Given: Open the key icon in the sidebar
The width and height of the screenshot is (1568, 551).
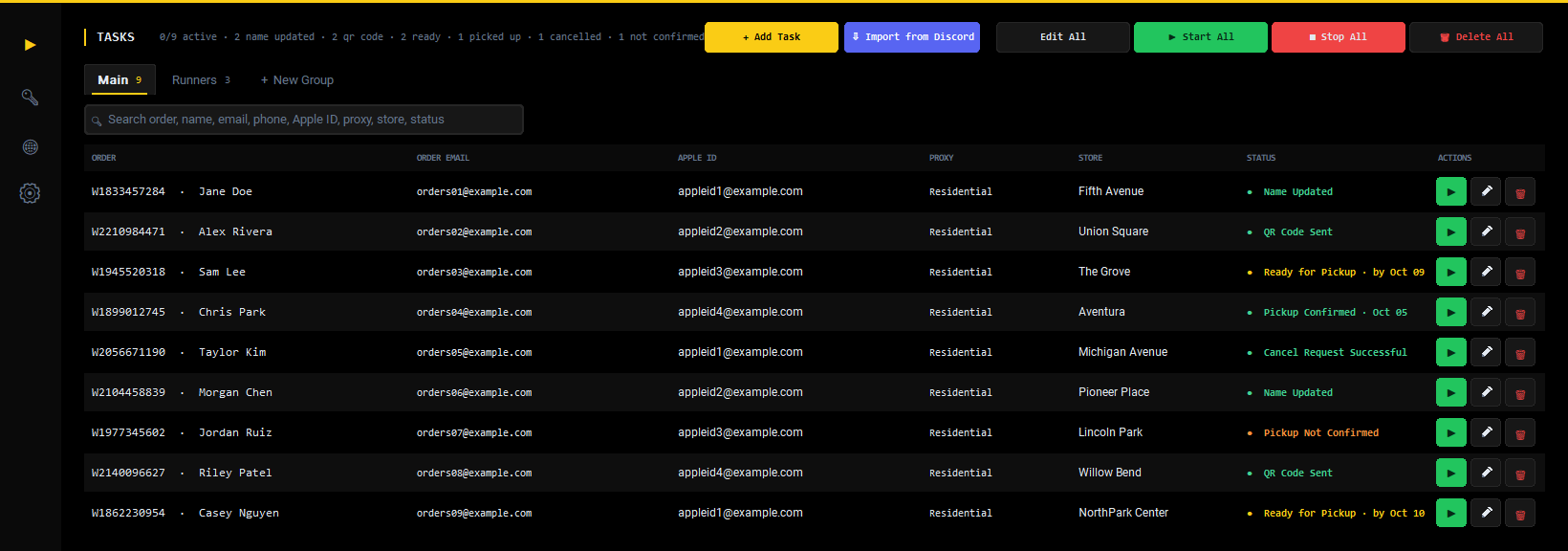Looking at the screenshot, I should pos(30,97).
